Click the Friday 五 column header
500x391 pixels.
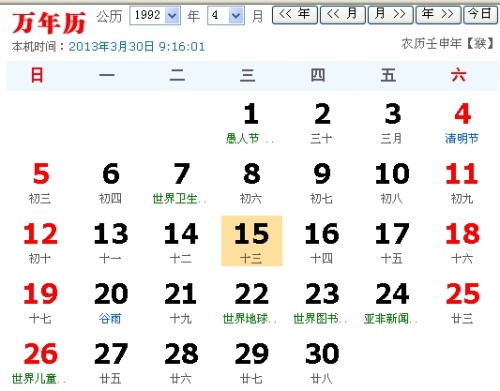click(x=388, y=75)
